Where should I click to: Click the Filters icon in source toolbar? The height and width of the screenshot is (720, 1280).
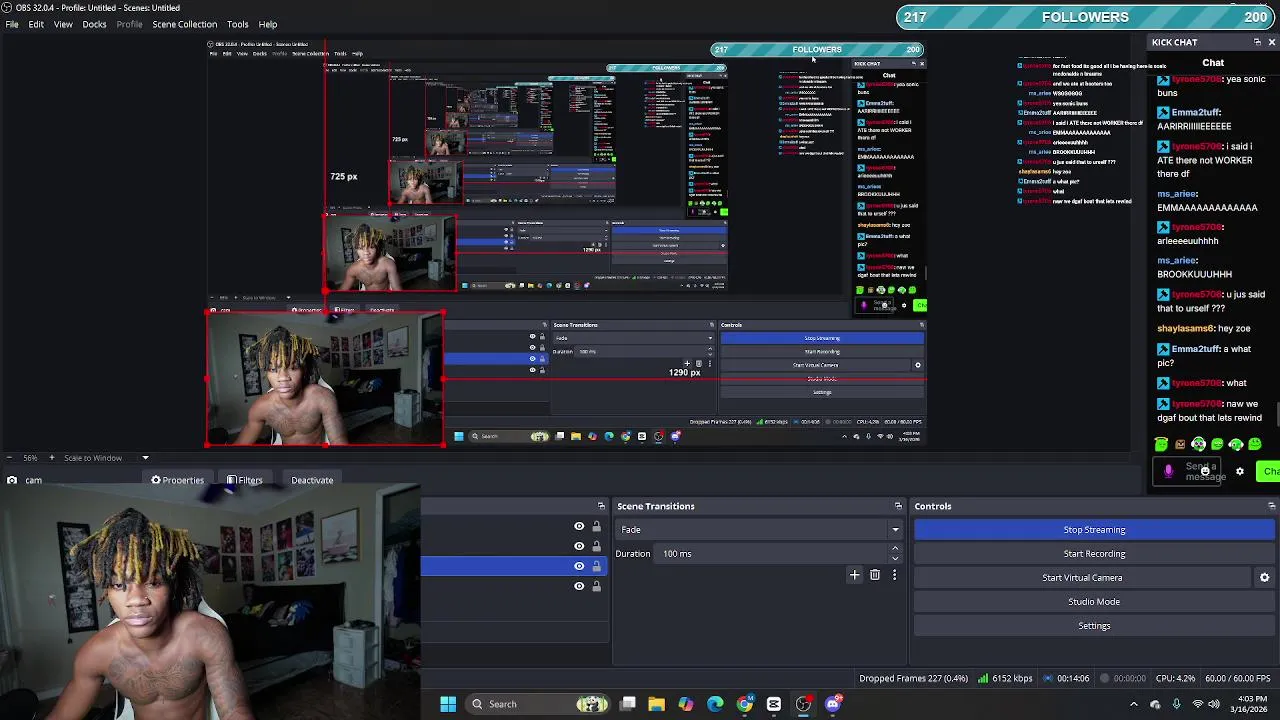point(231,480)
